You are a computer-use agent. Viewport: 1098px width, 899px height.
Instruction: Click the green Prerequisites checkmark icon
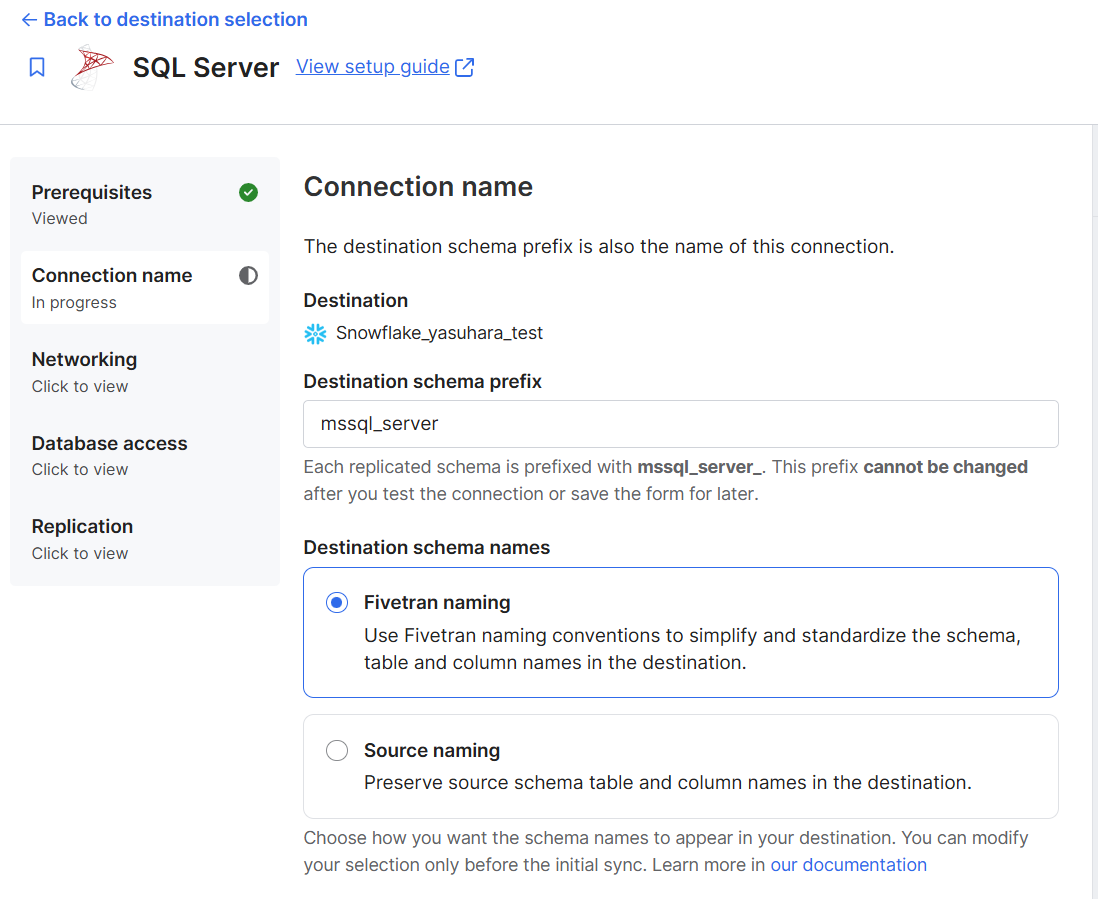coord(248,193)
